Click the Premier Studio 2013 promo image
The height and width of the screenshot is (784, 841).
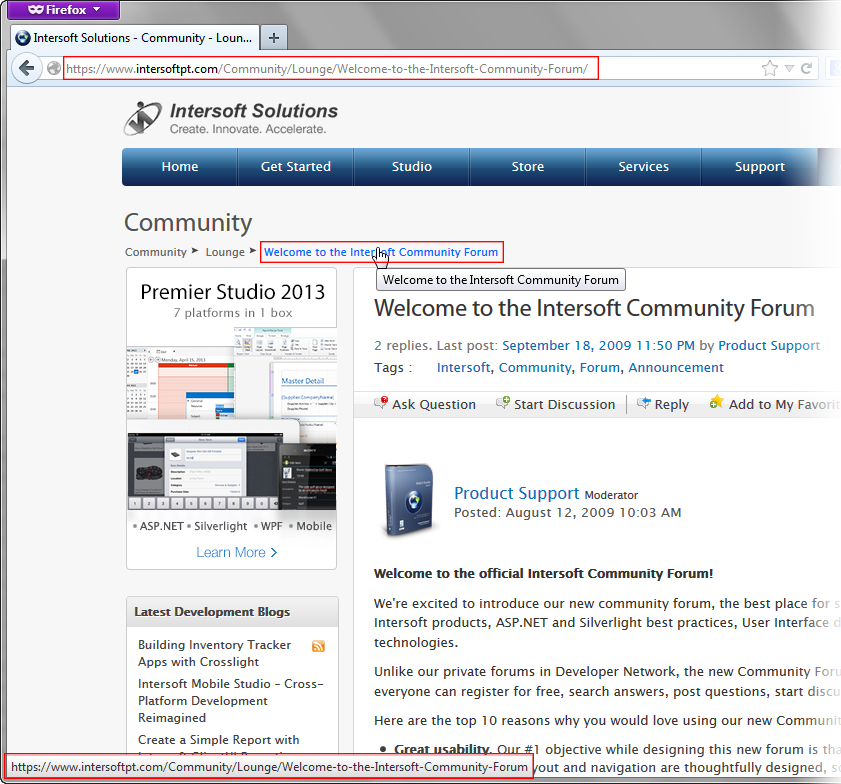click(232, 419)
